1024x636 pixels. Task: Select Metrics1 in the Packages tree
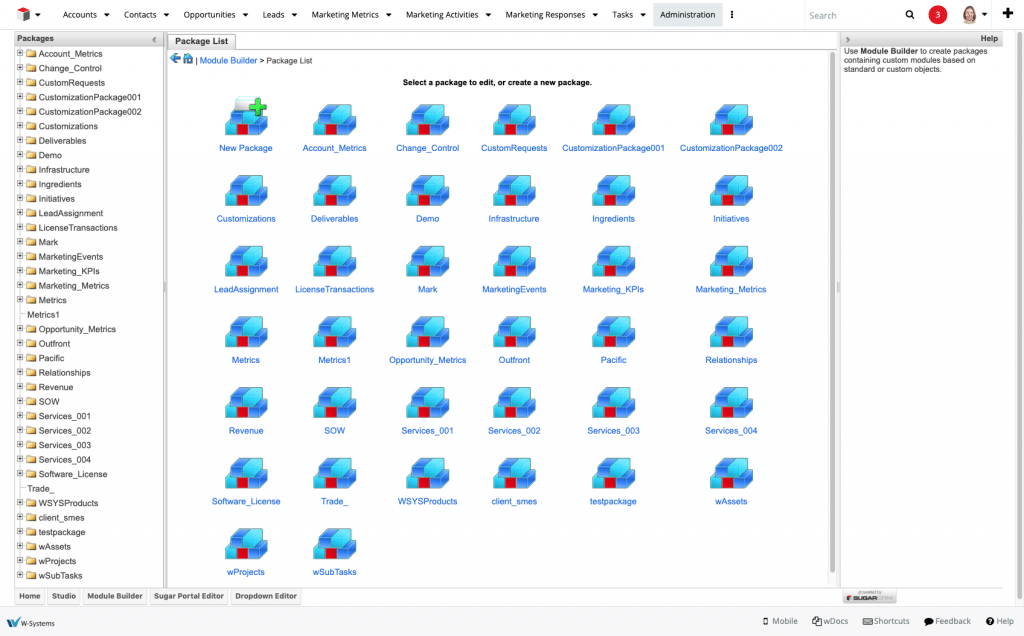tap(43, 315)
